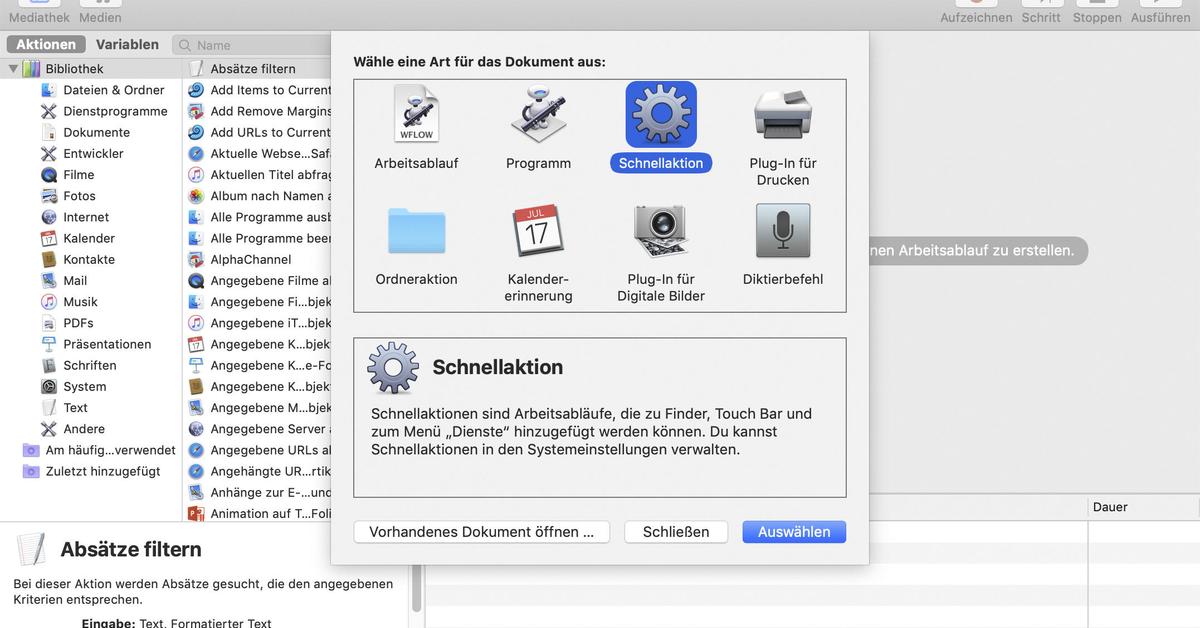Select the Ordneraktion folder icon
Screen dimensions: 1200x628
point(416,231)
